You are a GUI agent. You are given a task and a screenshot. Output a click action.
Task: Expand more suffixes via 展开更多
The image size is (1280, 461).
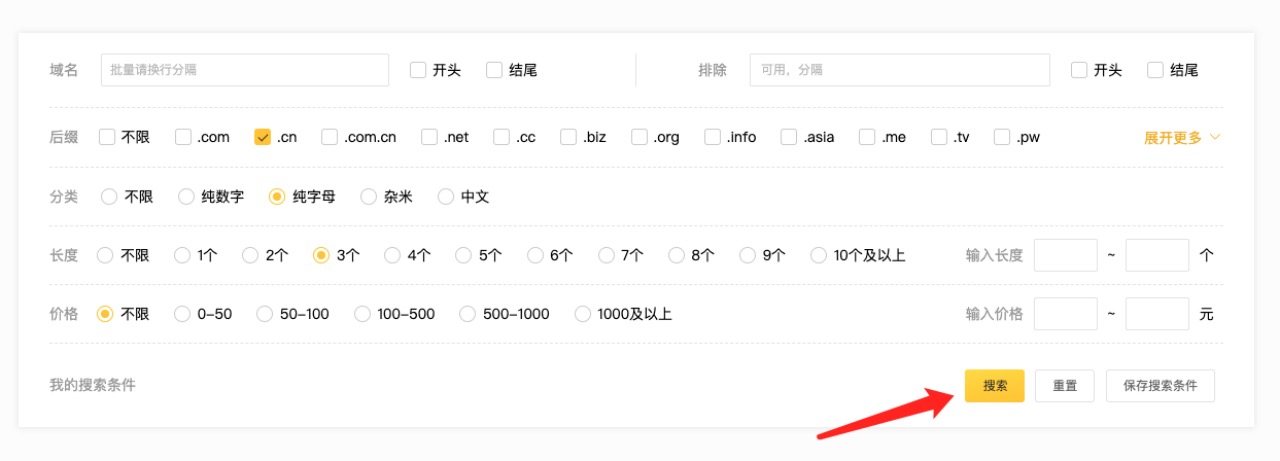(x=1182, y=137)
